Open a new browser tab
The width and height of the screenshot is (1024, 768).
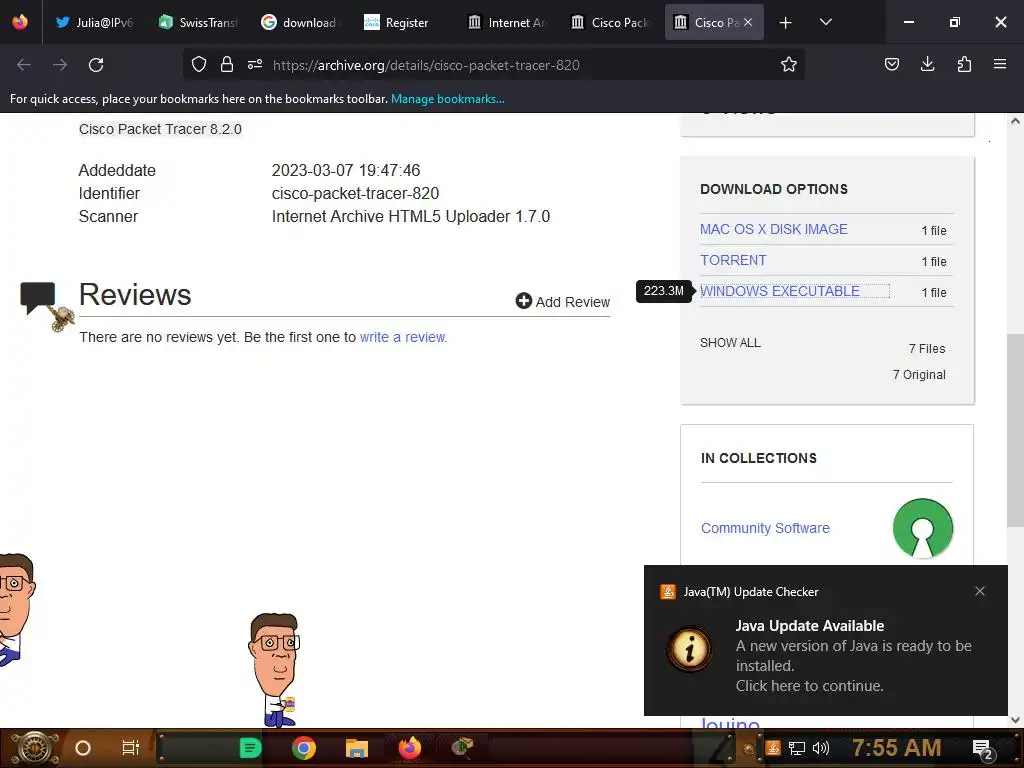coord(786,23)
